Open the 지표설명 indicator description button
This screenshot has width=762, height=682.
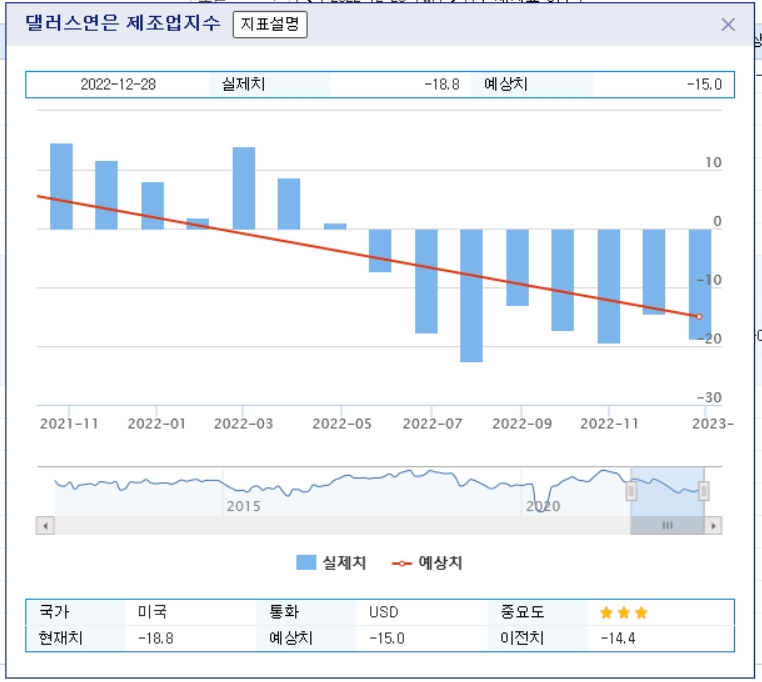[270, 24]
